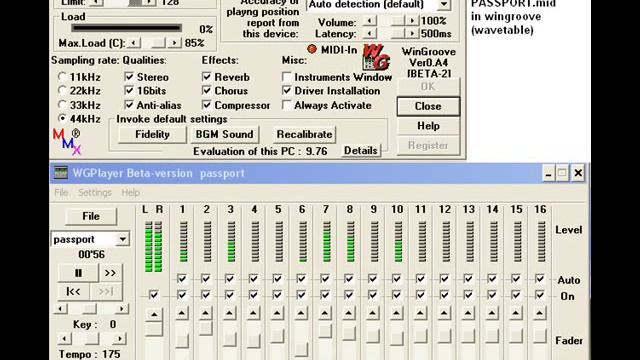Toggle the Stereo quality checkbox
This screenshot has width=640, height=360.
click(x=129, y=76)
